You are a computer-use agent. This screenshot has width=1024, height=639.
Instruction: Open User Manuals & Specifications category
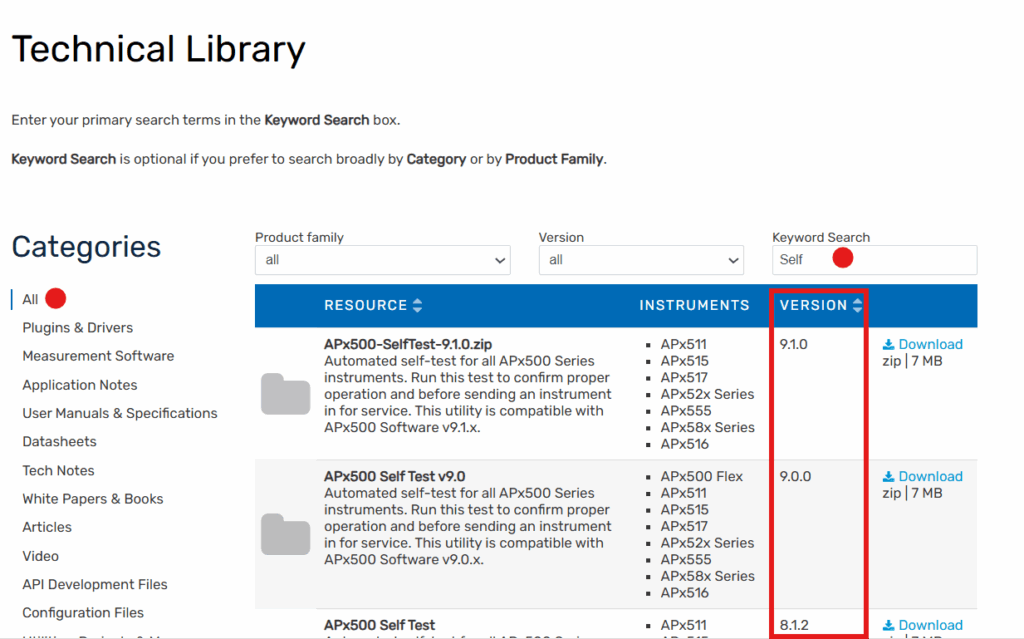click(x=120, y=413)
